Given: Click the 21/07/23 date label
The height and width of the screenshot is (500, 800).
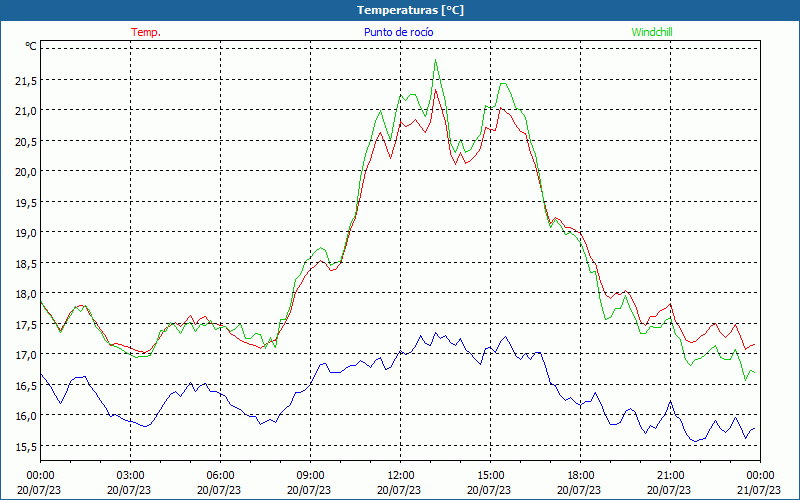Looking at the screenshot, I should click(x=759, y=490).
